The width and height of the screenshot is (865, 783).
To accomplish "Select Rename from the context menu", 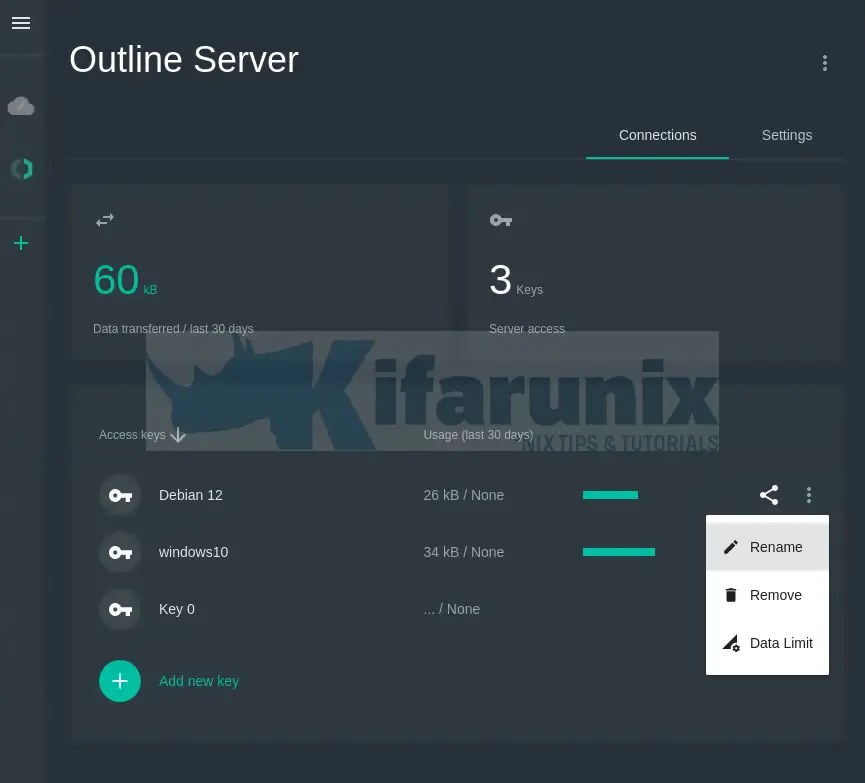I will coord(776,547).
